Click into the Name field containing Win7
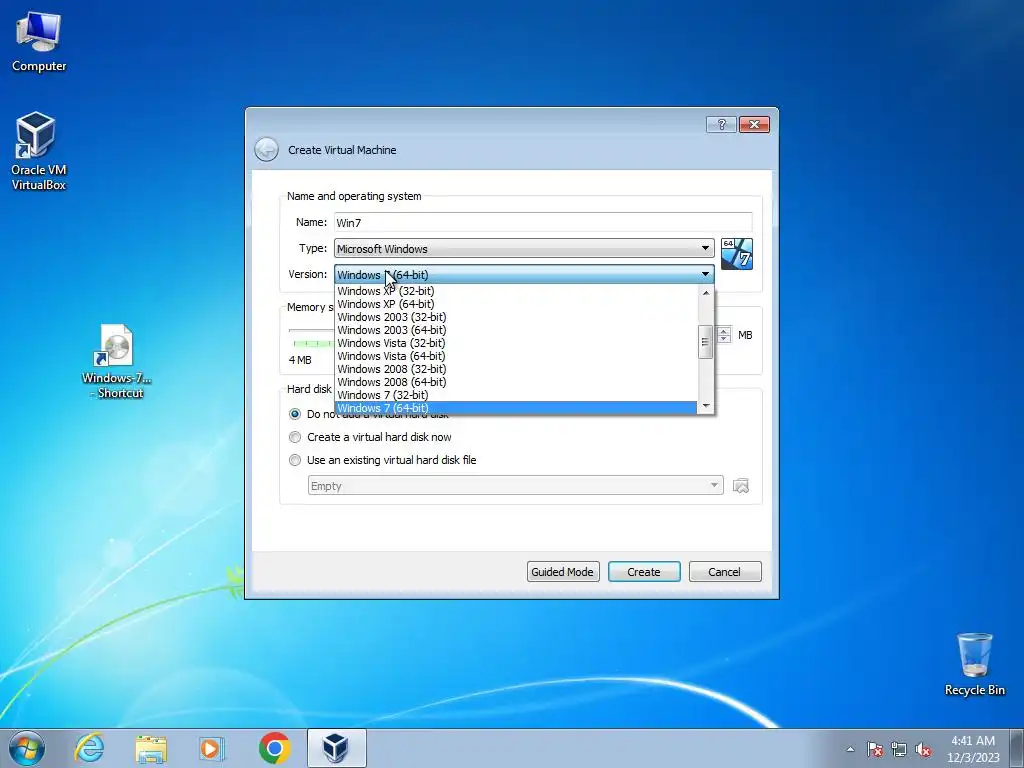 (543, 222)
